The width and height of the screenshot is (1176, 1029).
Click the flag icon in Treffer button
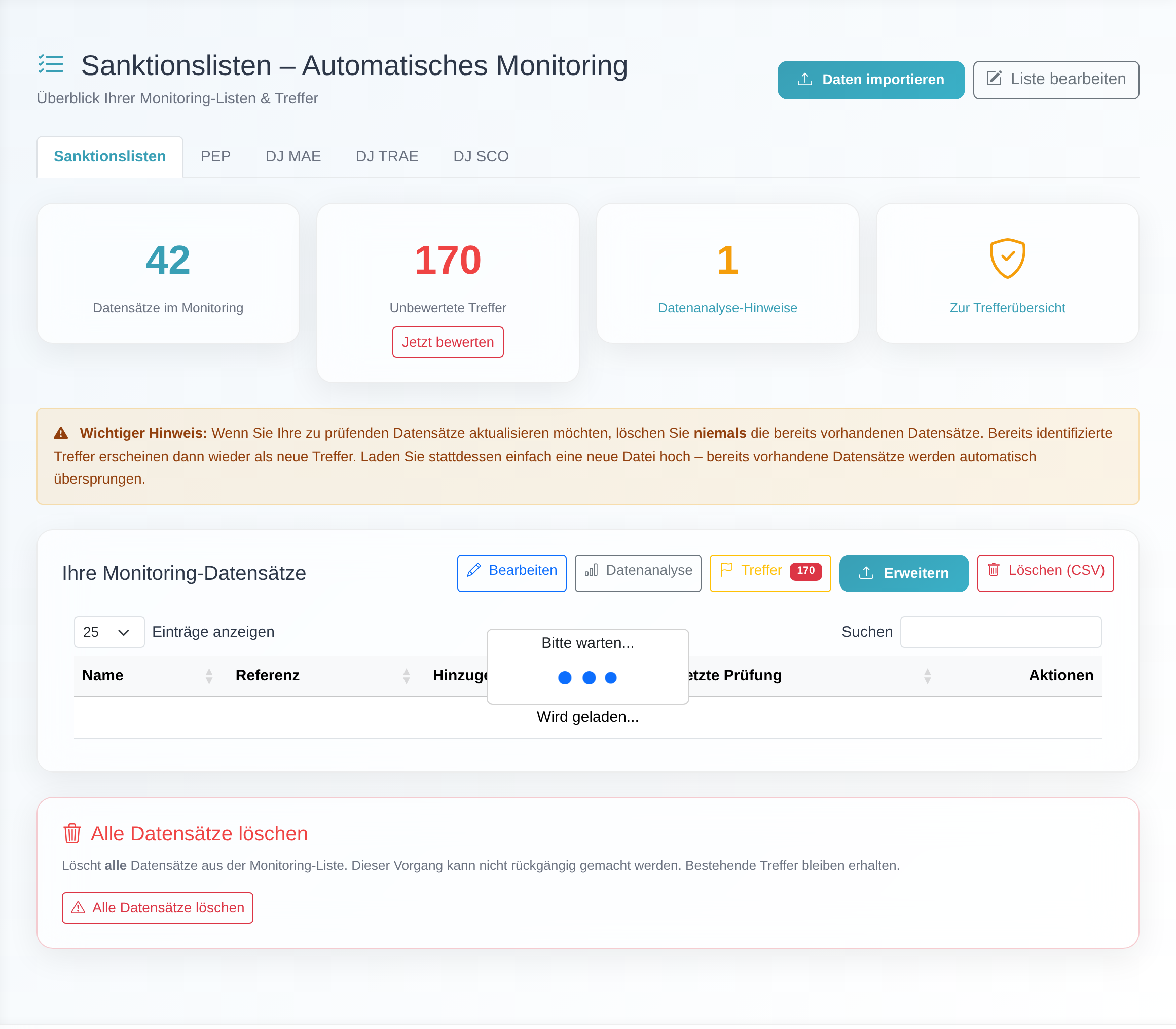point(726,570)
